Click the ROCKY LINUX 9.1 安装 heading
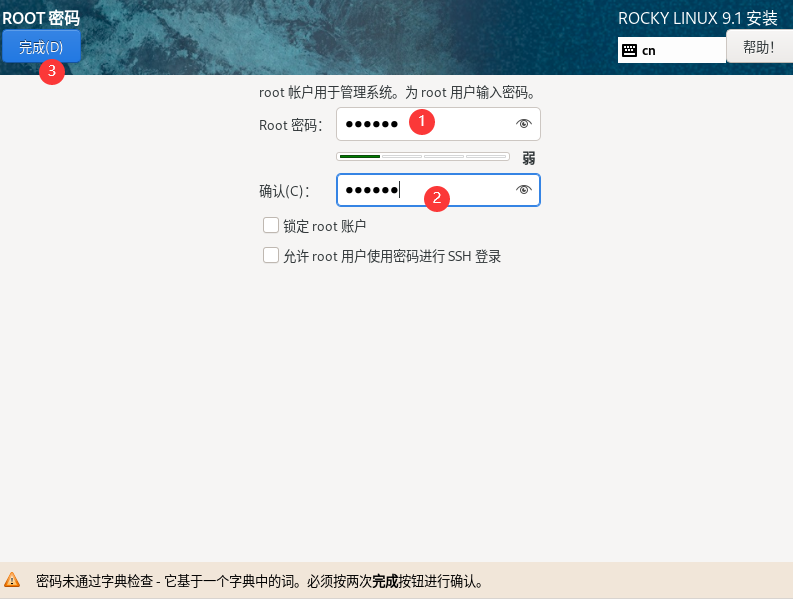Image resolution: width=793 pixels, height=599 pixels. pos(697,19)
